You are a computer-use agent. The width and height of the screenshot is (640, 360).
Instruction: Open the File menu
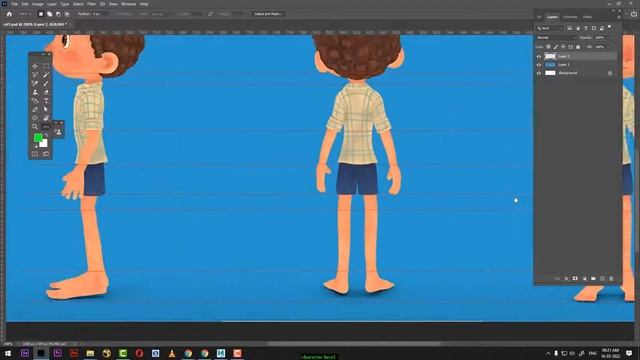(x=14, y=4)
